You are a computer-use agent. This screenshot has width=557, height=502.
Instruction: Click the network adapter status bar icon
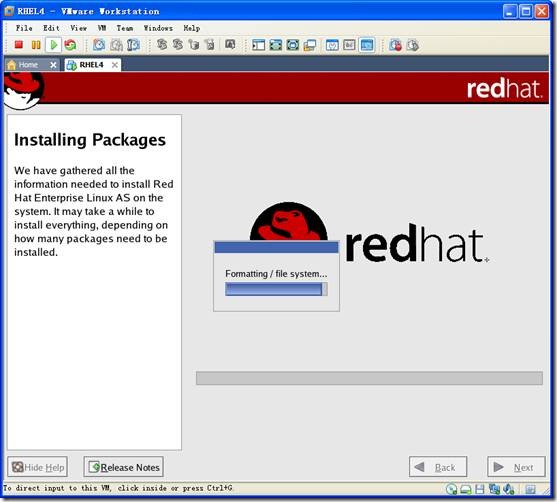(x=494, y=489)
